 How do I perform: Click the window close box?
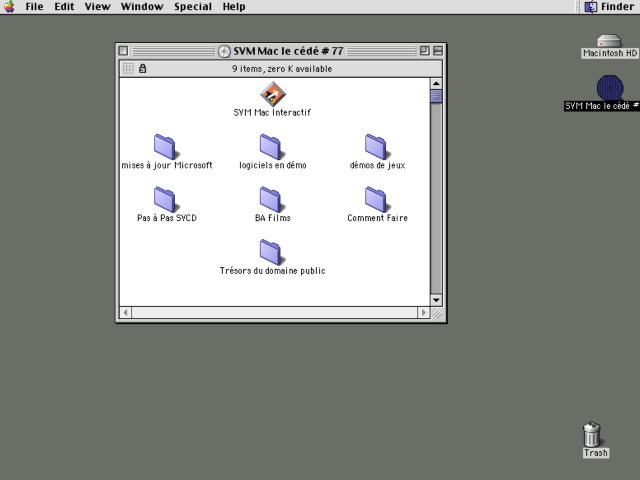pos(123,51)
